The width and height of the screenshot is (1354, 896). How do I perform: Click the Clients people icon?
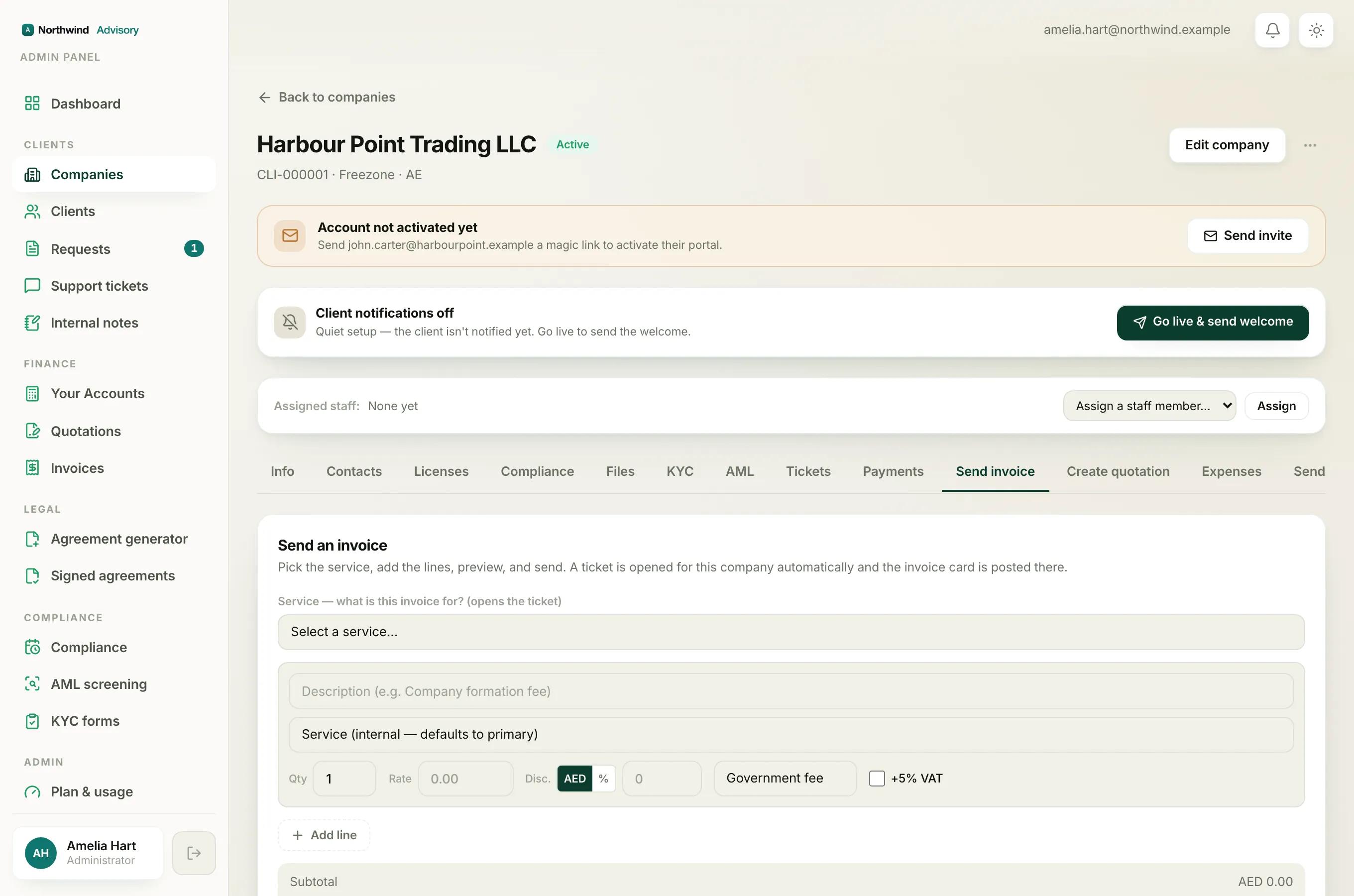point(32,212)
